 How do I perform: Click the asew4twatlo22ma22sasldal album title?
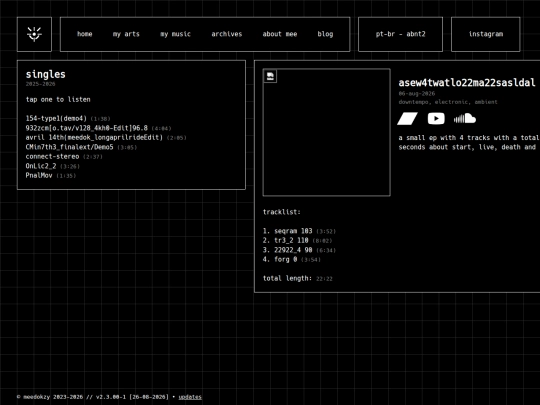(x=467, y=83)
